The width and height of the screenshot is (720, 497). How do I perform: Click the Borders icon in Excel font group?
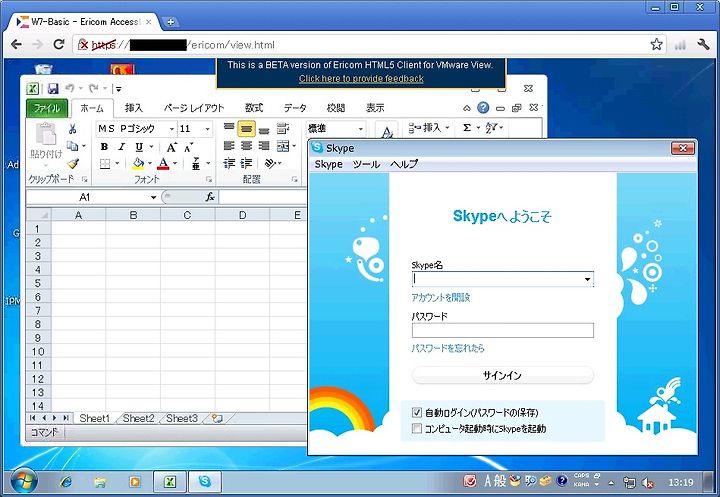105,164
